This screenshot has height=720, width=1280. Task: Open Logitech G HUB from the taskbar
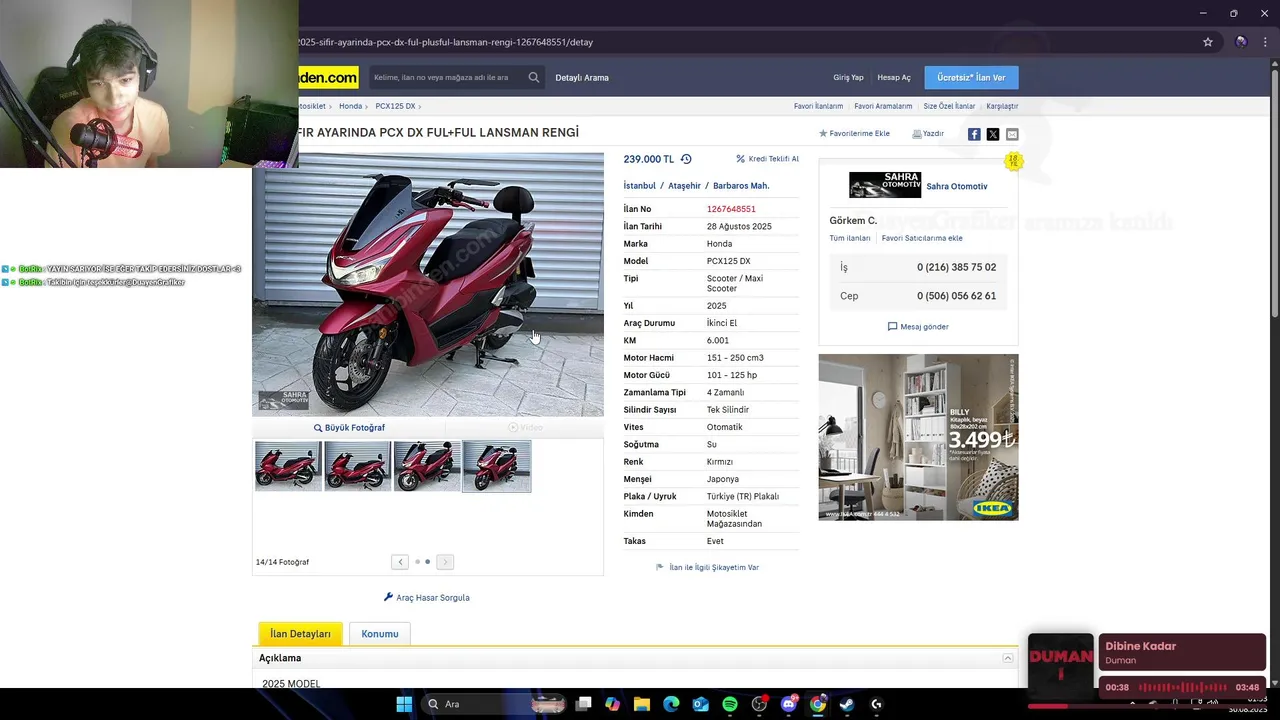[x=876, y=704]
